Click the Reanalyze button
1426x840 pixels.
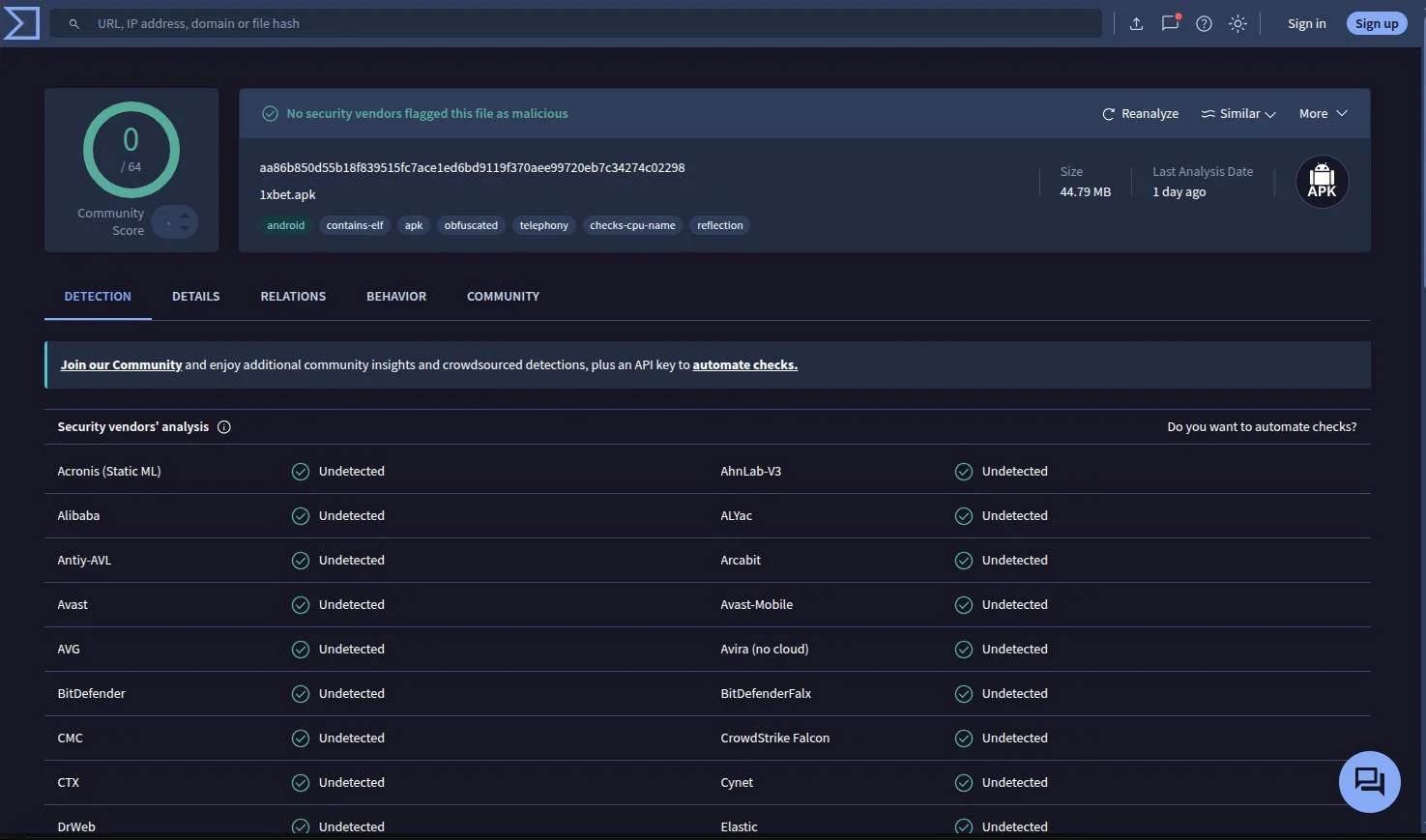click(1140, 114)
